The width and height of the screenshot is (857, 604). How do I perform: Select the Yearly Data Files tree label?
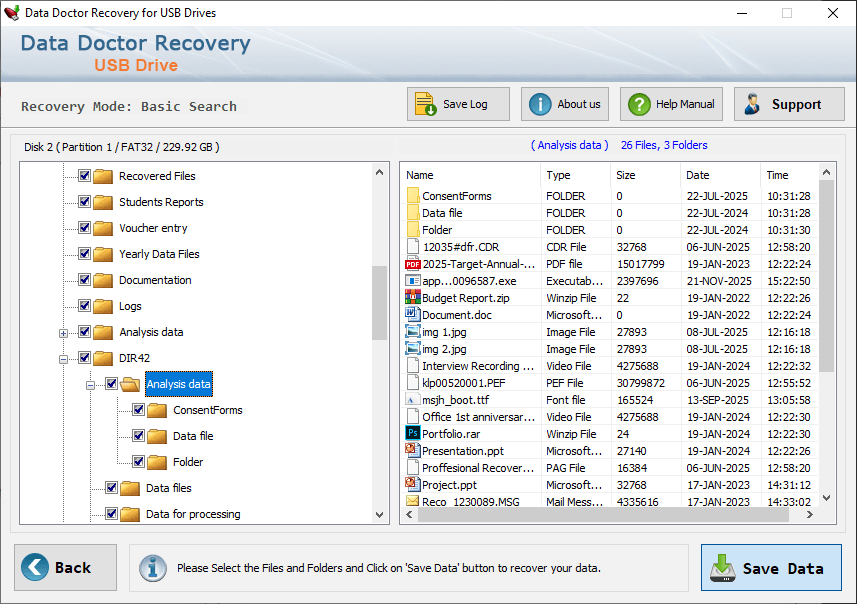(x=159, y=254)
